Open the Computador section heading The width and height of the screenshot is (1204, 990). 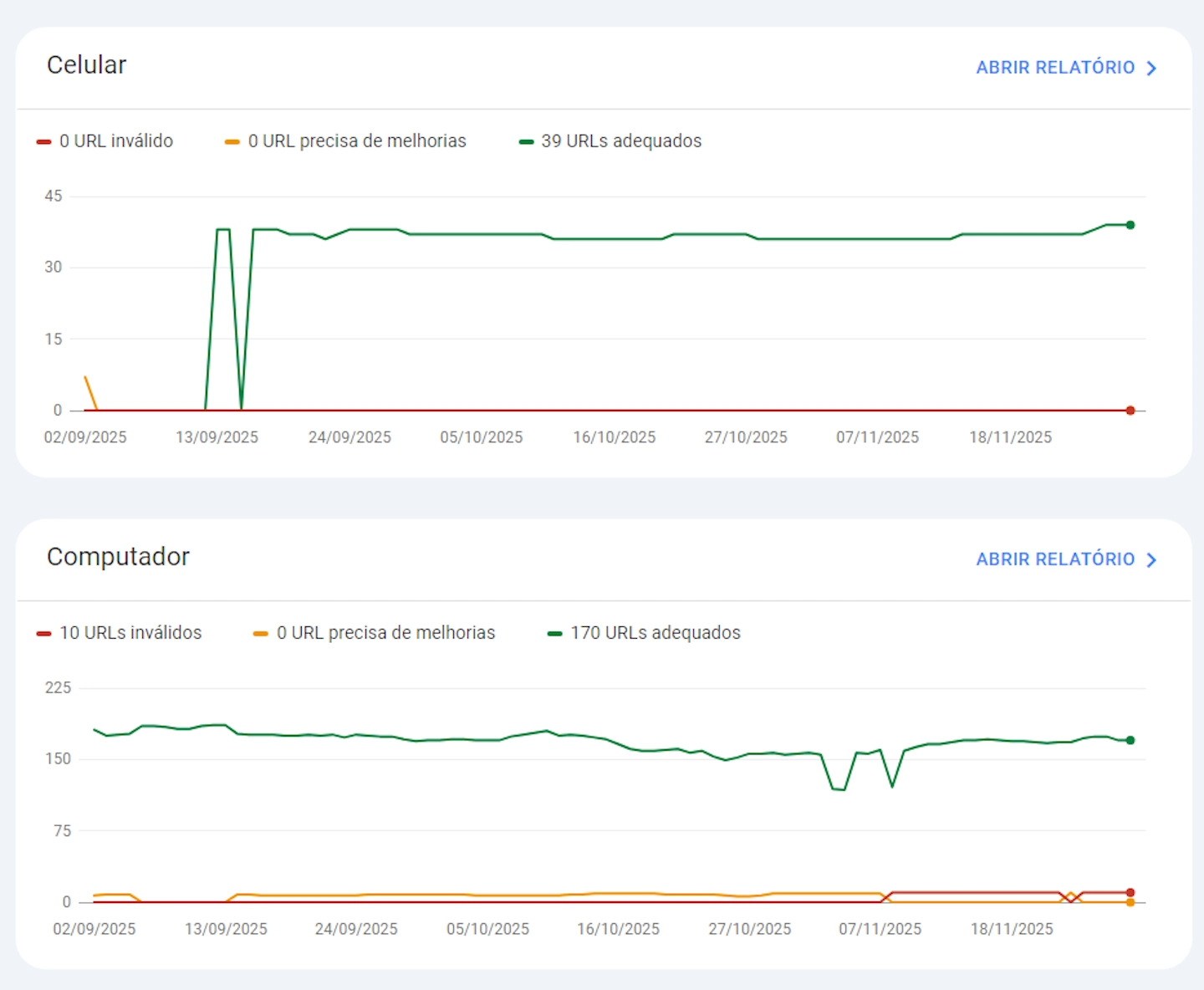119,557
